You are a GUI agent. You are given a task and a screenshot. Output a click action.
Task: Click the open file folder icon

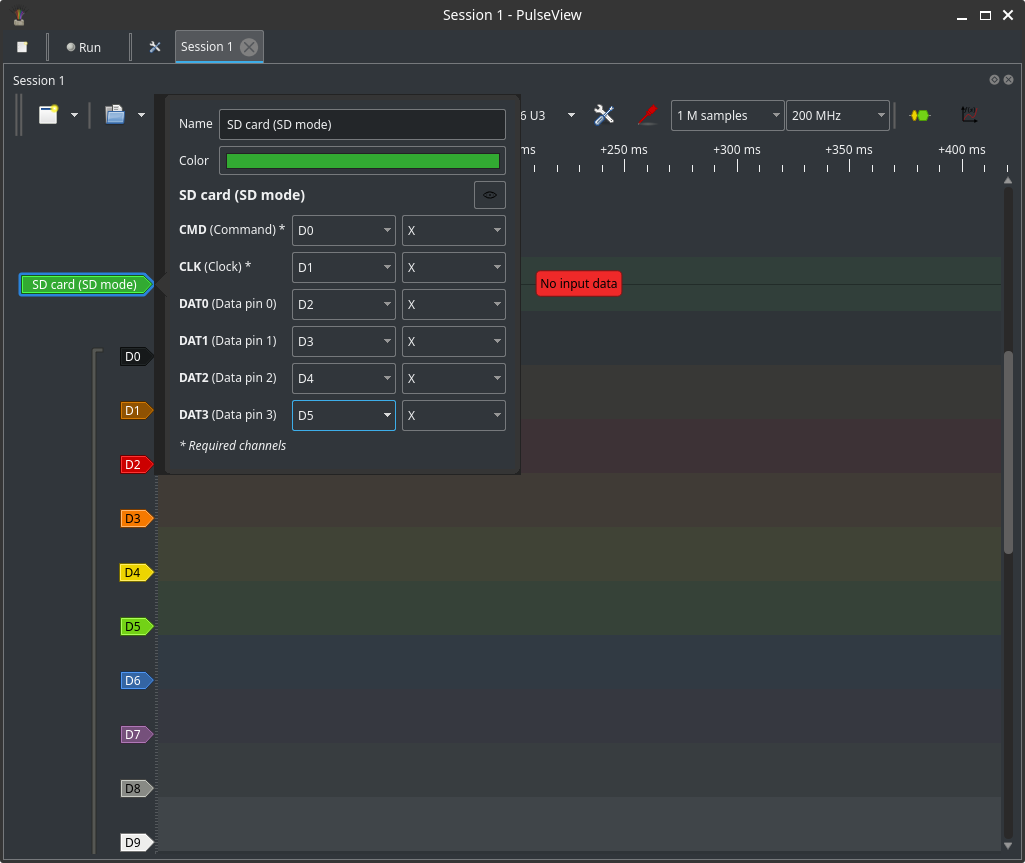(x=115, y=115)
